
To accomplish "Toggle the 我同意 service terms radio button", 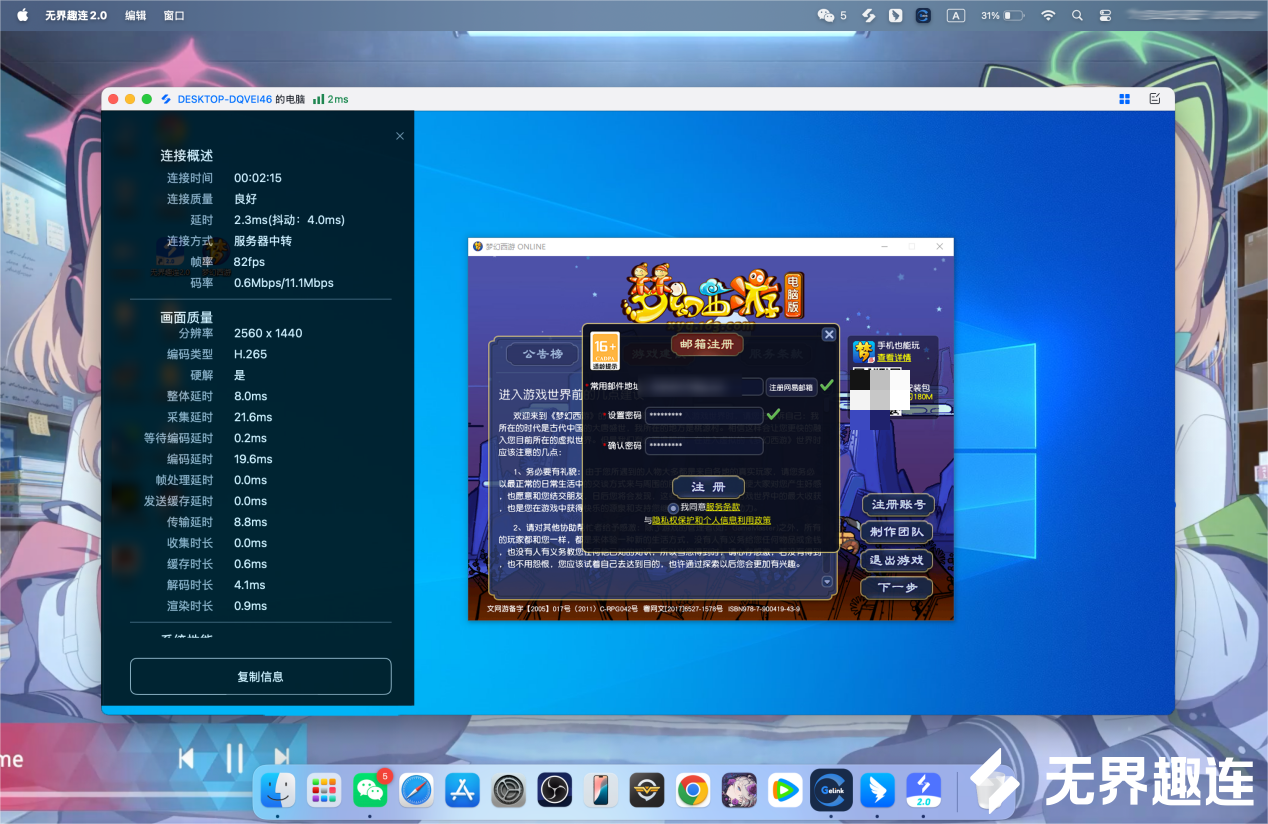I will click(x=673, y=508).
